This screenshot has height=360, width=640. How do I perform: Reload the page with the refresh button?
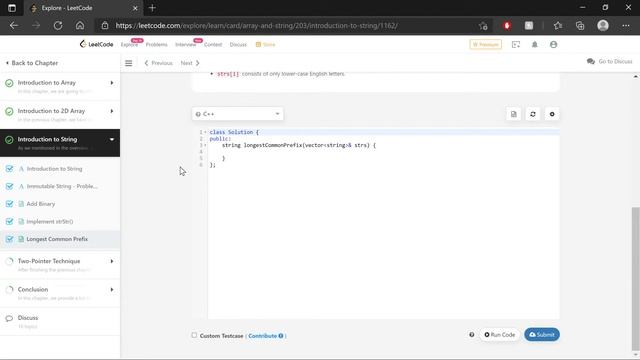[x=58, y=25]
